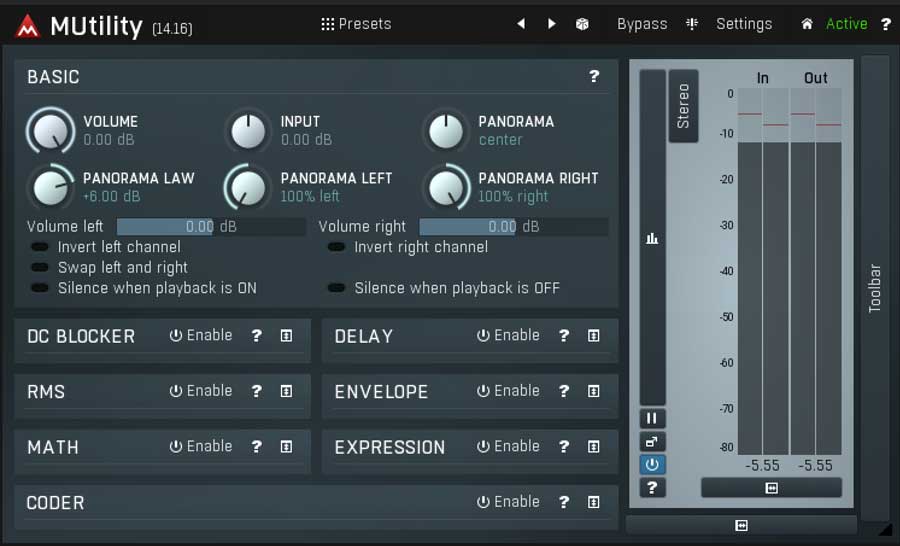Open the Presets browser
900x546 pixels.
(x=356, y=24)
